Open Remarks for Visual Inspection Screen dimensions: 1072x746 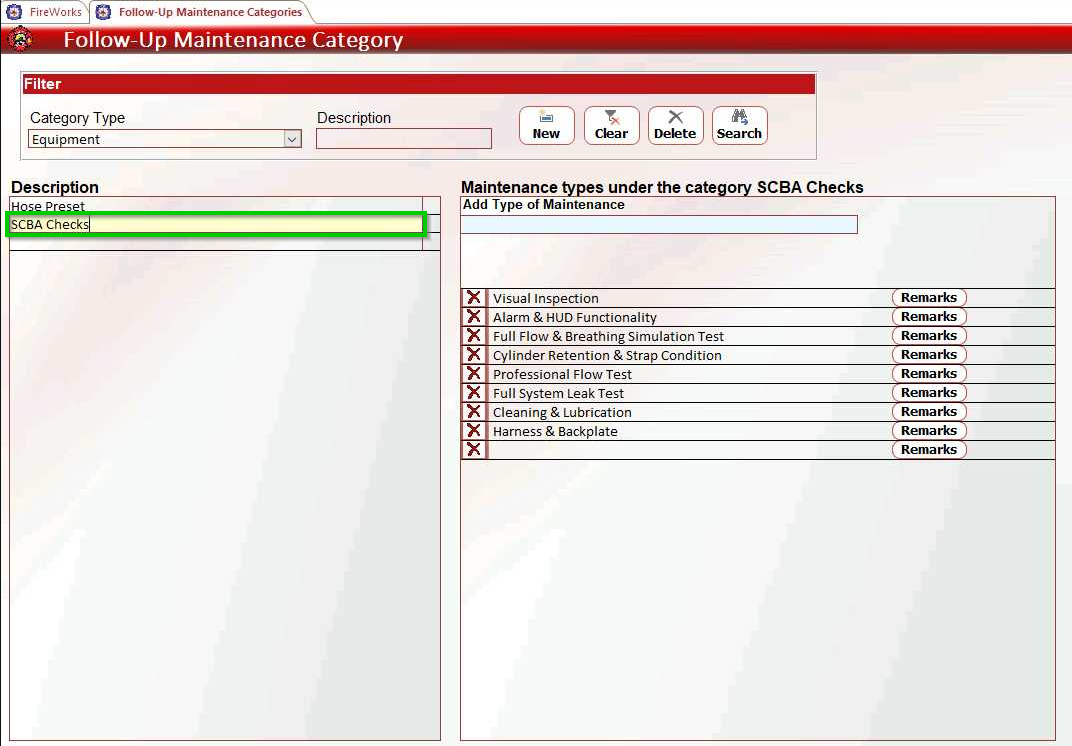coord(928,297)
